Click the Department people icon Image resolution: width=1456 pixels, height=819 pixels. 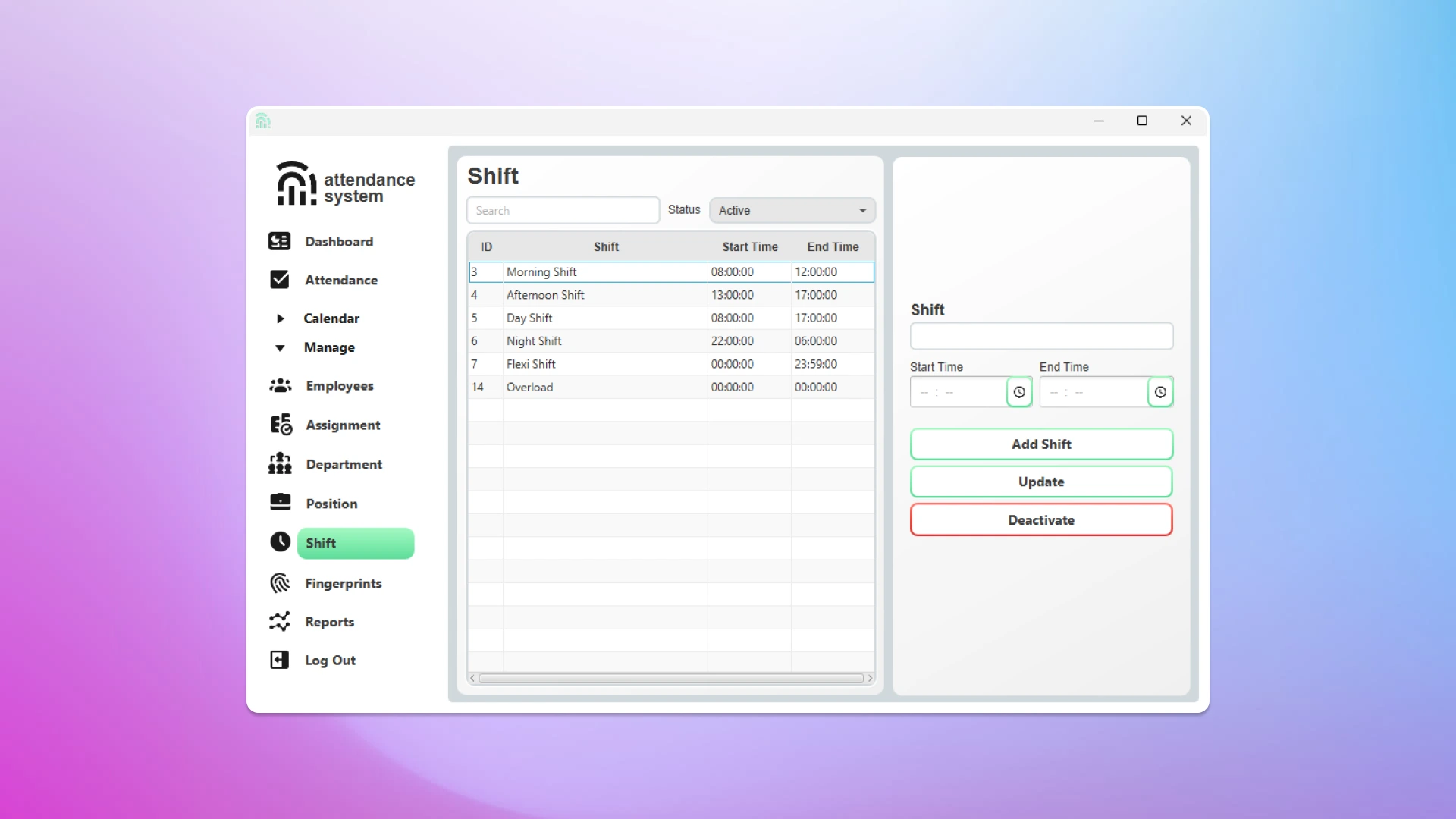tap(280, 463)
